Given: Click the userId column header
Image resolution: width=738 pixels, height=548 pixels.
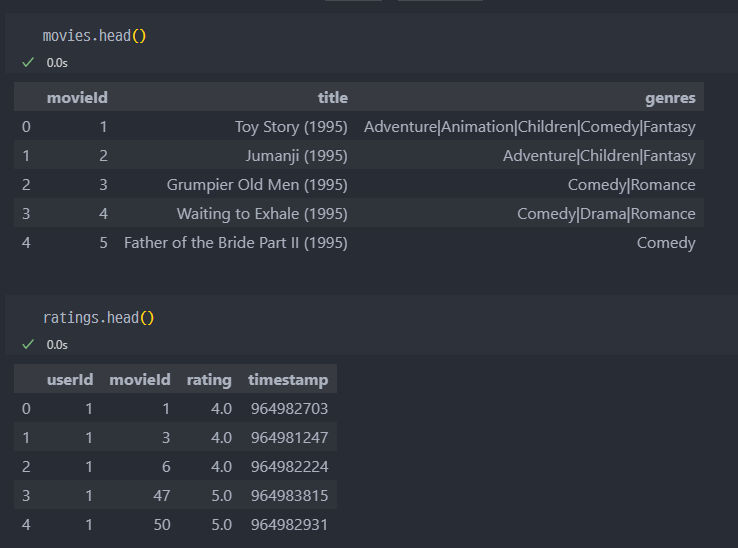Looking at the screenshot, I should coord(70,379).
